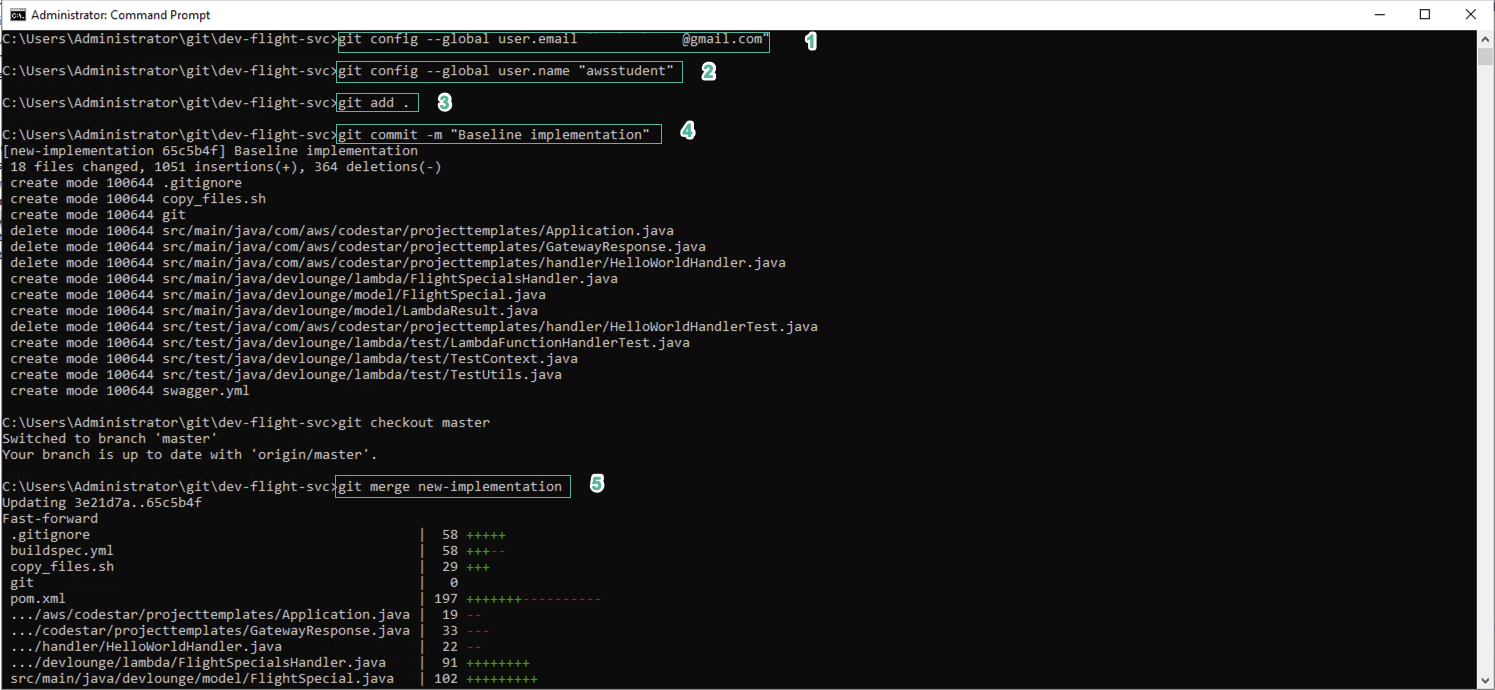Screen dimensions: 1495x690
Task: Click the Administrator: Command Prompt title text
Action: (x=121, y=15)
